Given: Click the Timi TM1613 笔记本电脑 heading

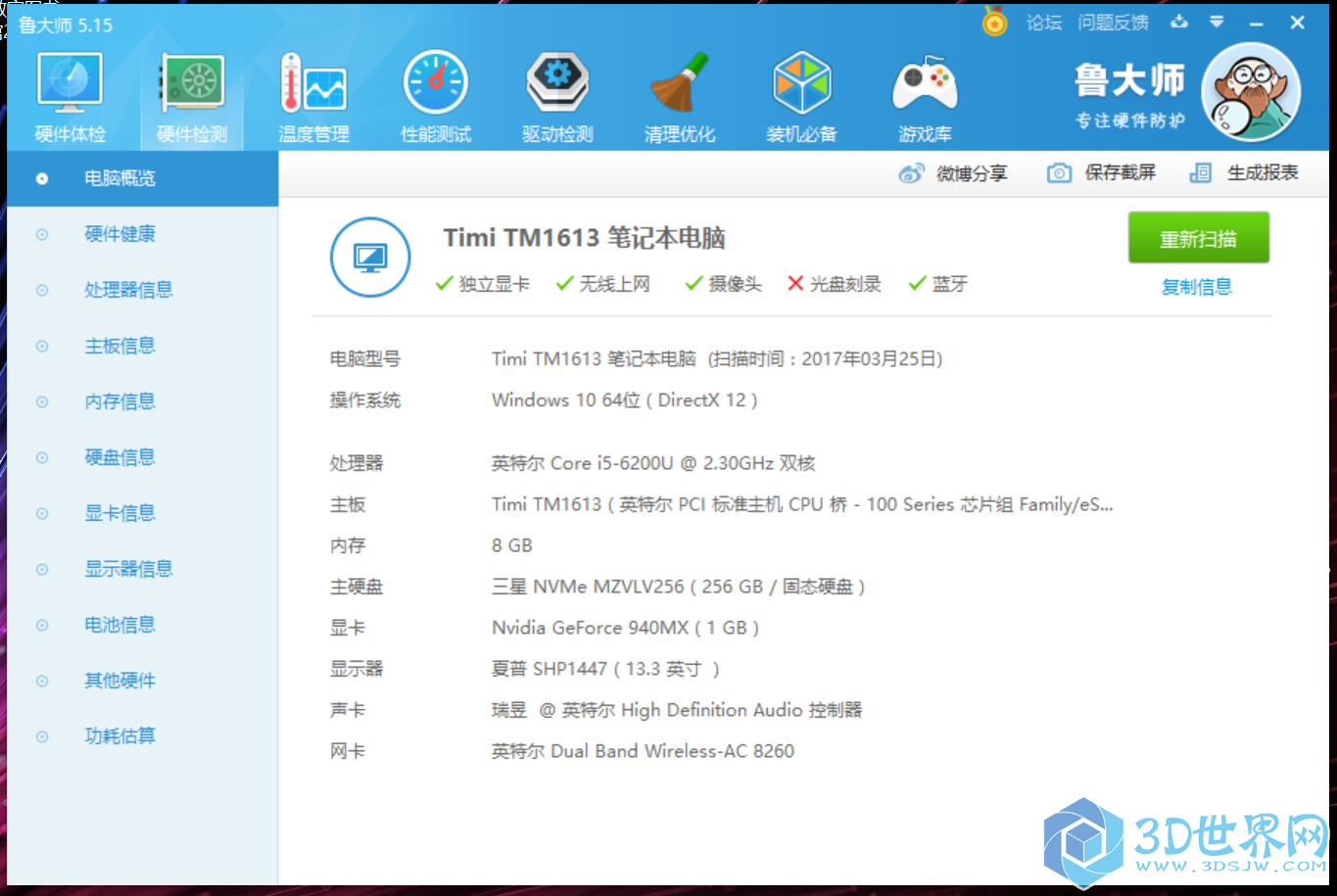Looking at the screenshot, I should (x=584, y=238).
